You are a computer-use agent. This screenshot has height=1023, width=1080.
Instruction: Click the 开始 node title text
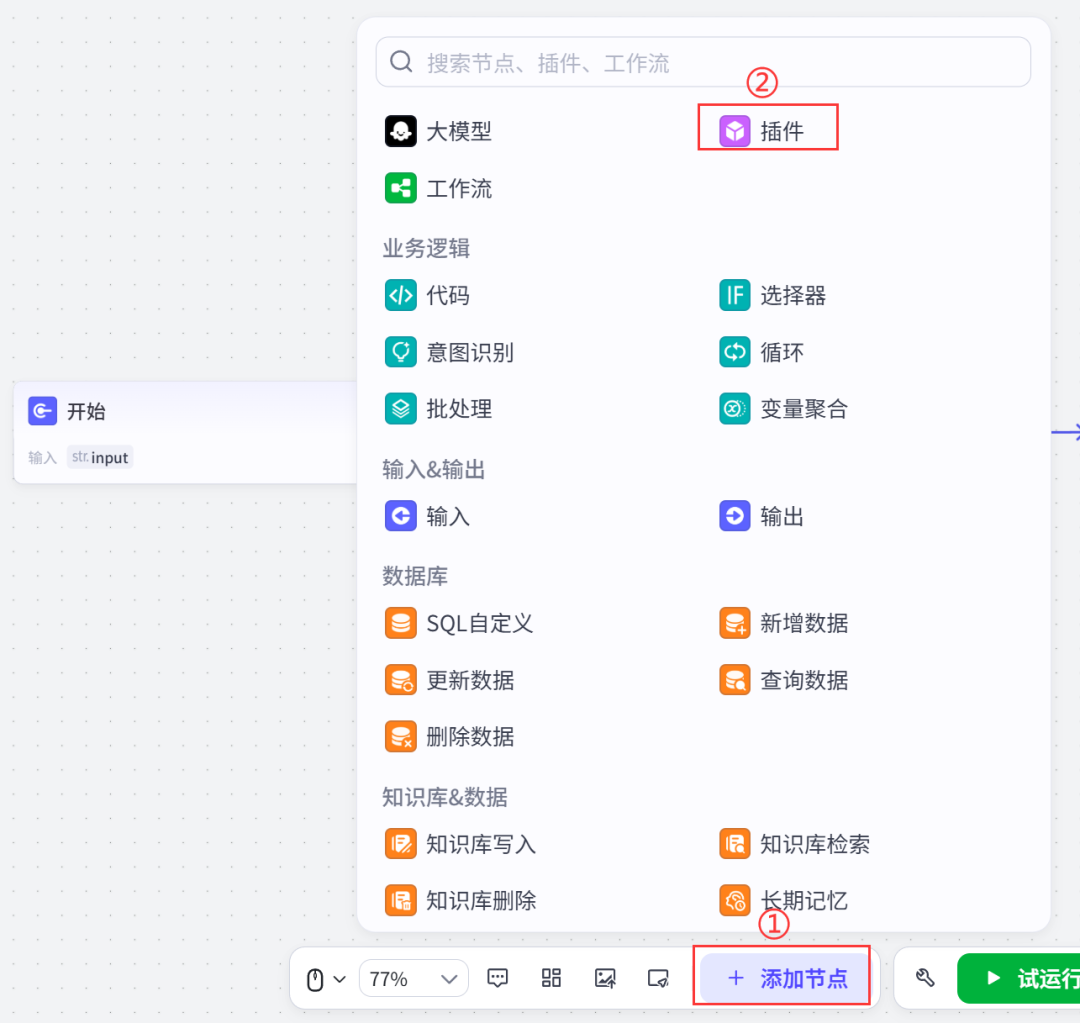pyautogui.click(x=86, y=411)
